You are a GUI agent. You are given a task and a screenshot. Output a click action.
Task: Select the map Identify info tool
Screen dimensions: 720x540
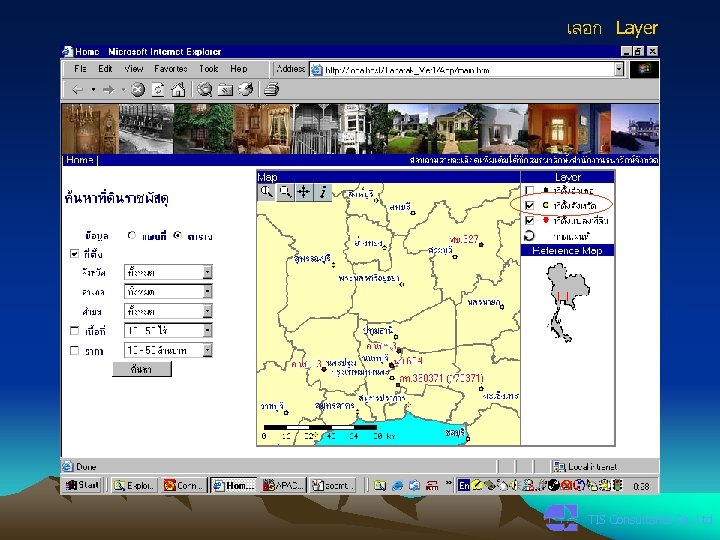tap(323, 192)
